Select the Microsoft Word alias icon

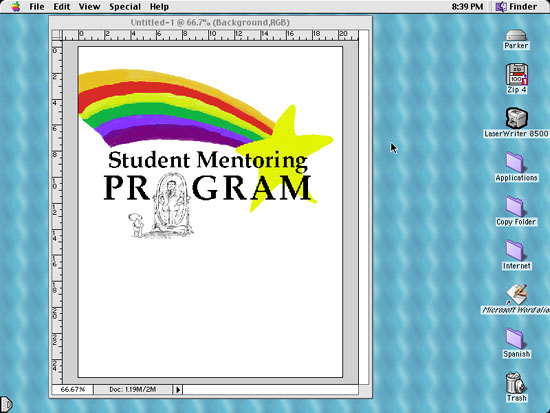coord(516,294)
